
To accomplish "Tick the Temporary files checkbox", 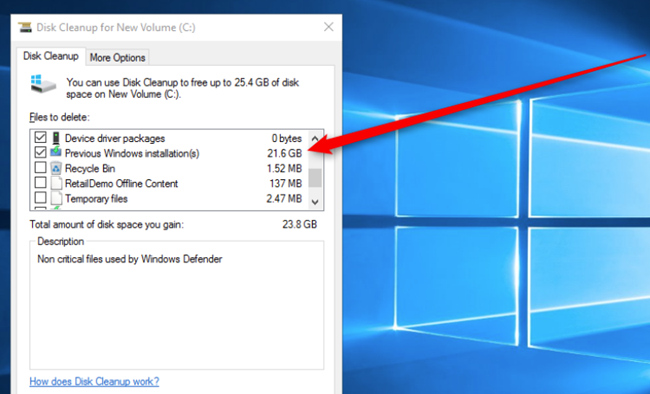I will click(40, 198).
